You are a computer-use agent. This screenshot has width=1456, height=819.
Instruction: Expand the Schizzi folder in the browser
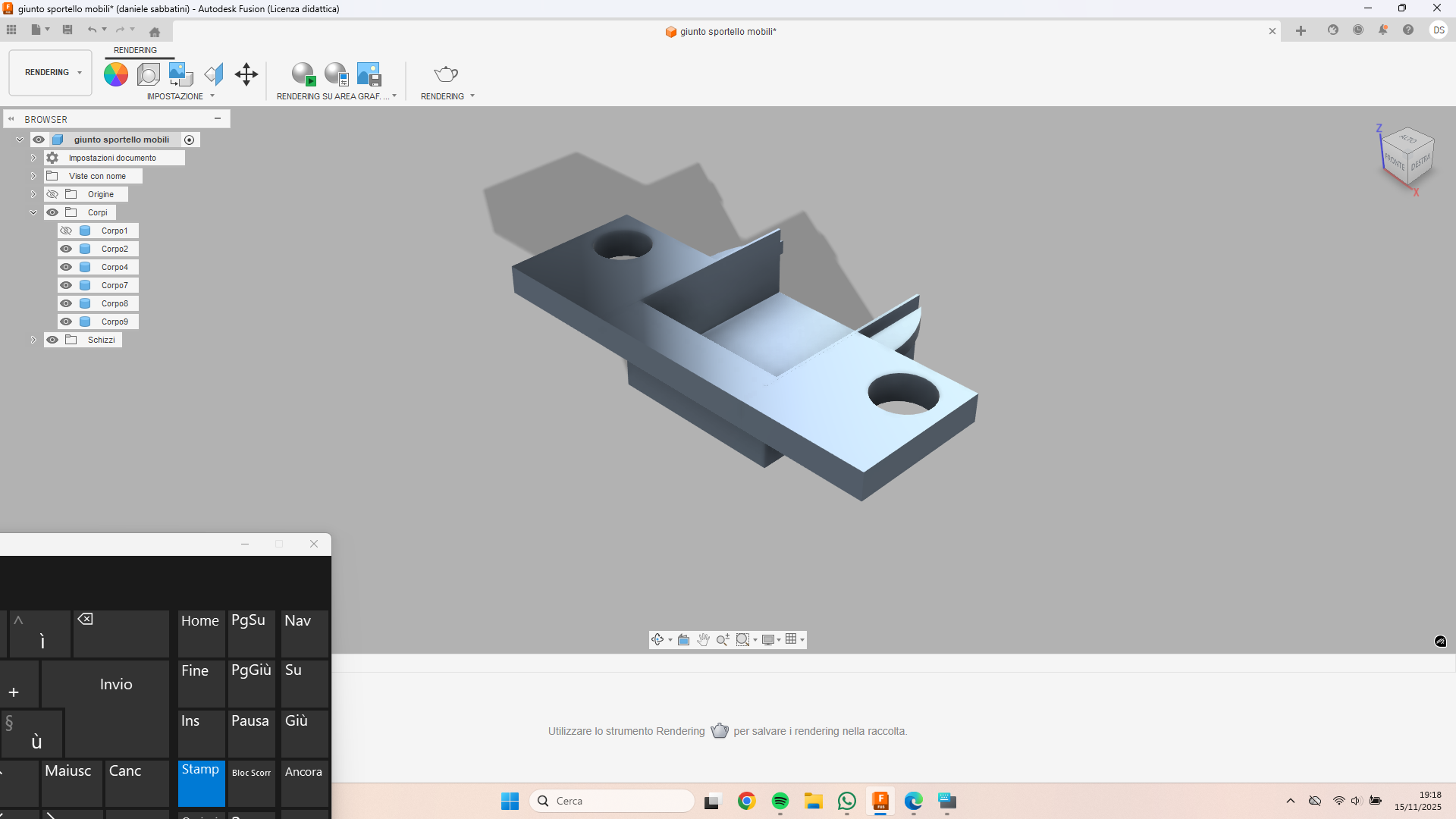(x=33, y=340)
